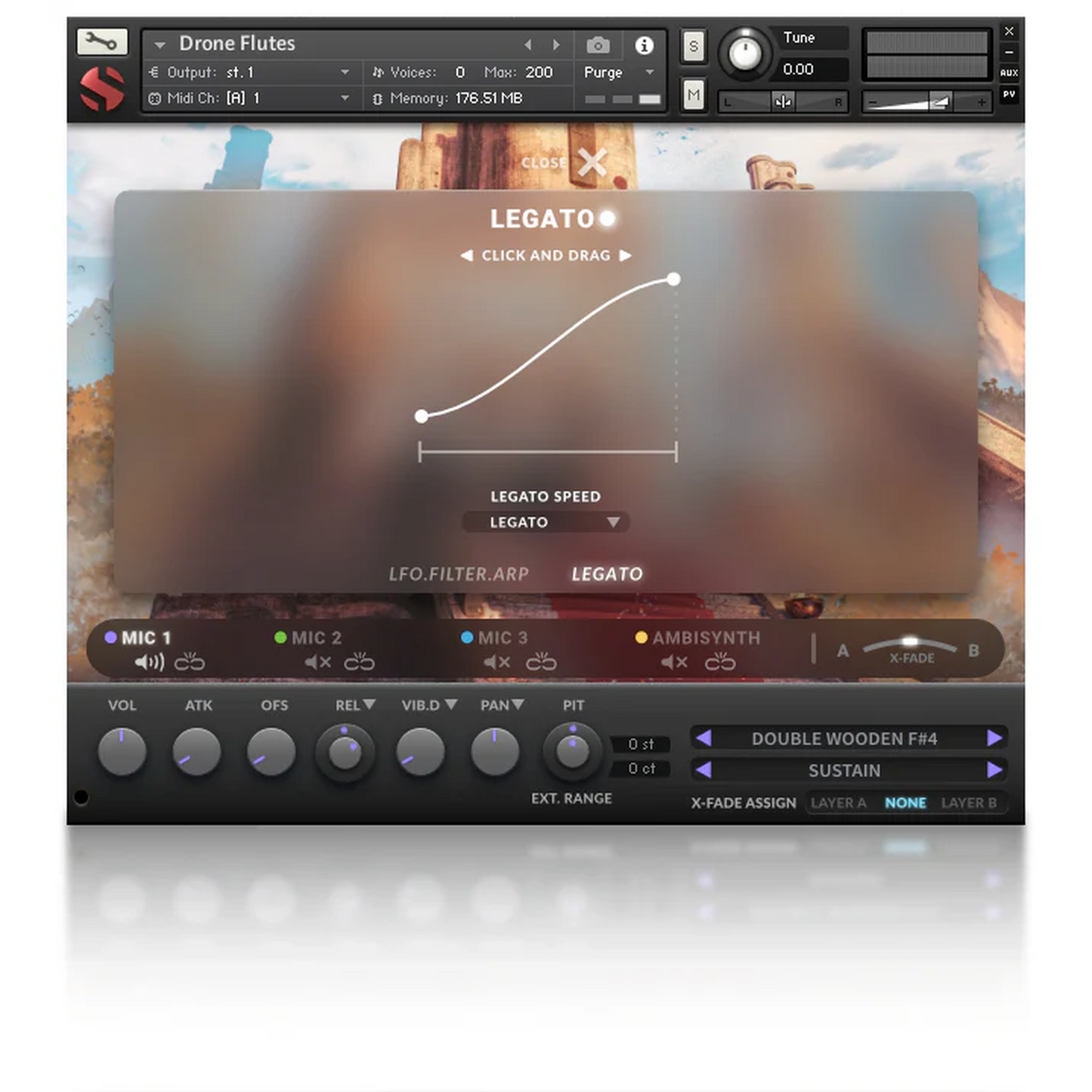1092x1092 pixels.
Task: Toggle the Solo S button
Action: [x=693, y=47]
